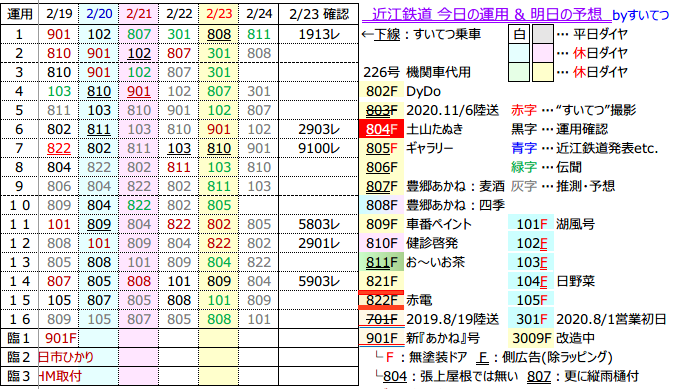676x389 pixels.
Task: Click the 805F legend cell
Action: (x=382, y=148)
